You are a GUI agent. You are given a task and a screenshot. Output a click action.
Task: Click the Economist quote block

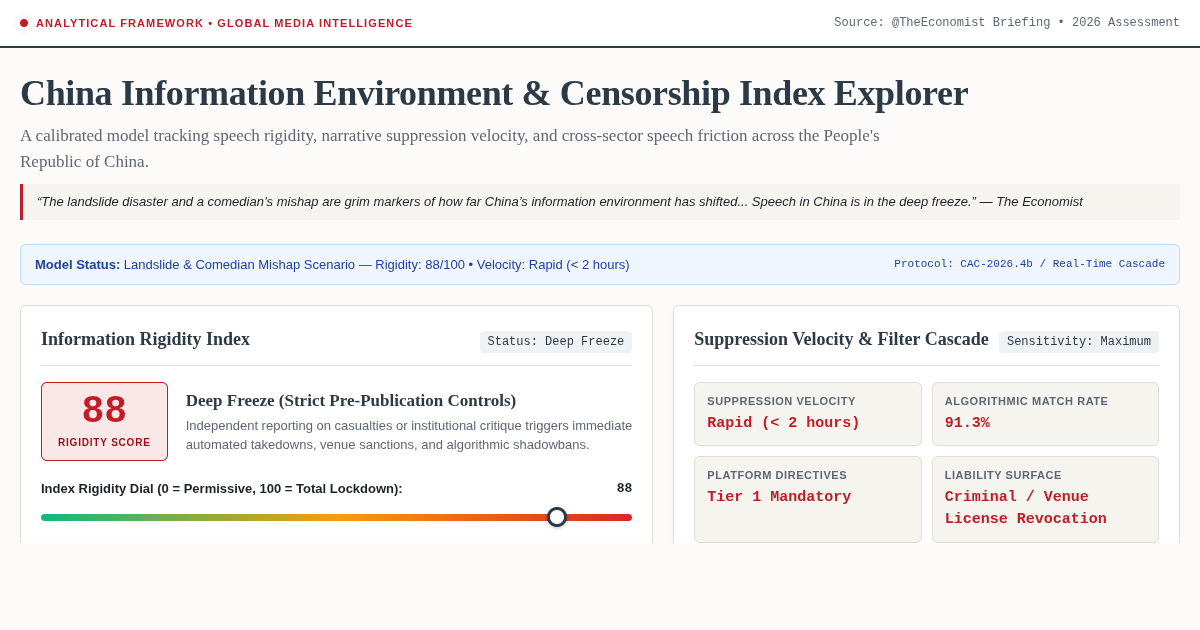[x=600, y=202]
